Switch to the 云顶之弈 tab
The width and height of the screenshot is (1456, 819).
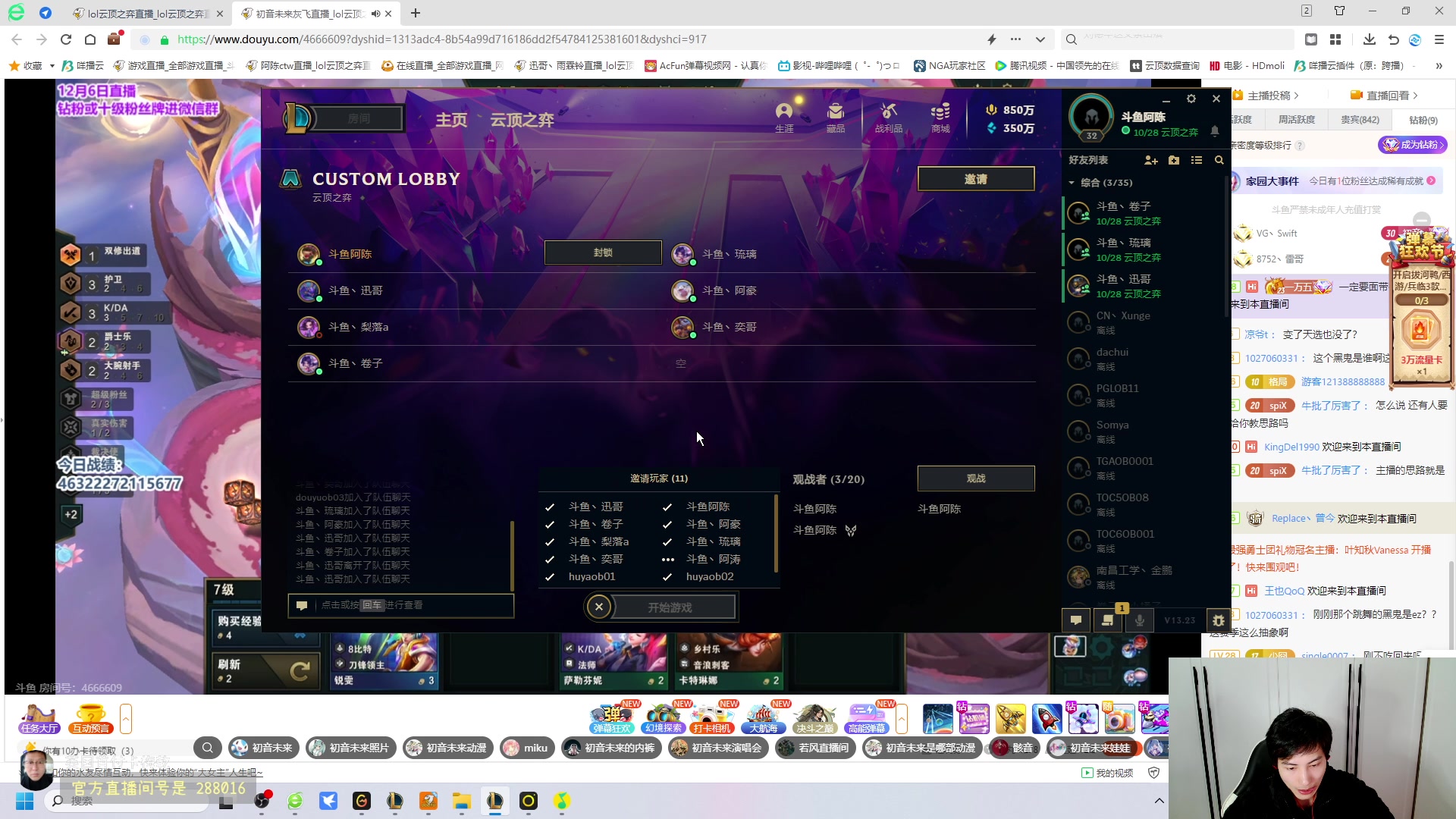pyautogui.click(x=522, y=120)
